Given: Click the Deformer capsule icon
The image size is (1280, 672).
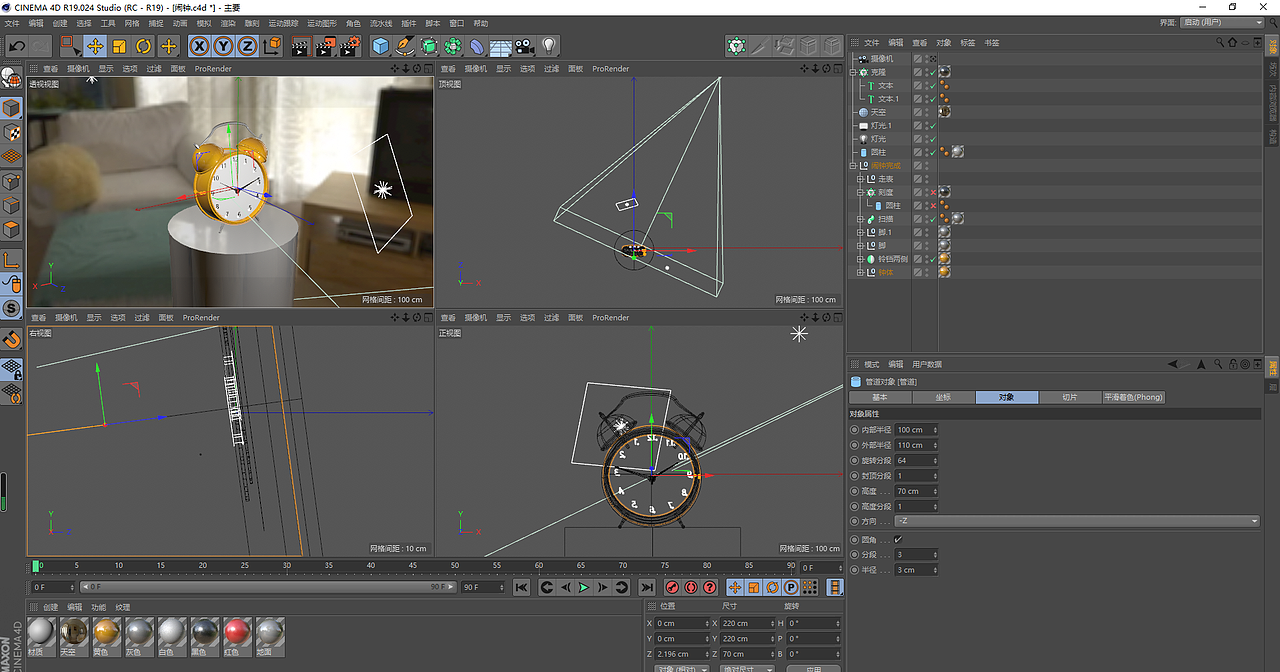Looking at the screenshot, I should tap(477, 46).
